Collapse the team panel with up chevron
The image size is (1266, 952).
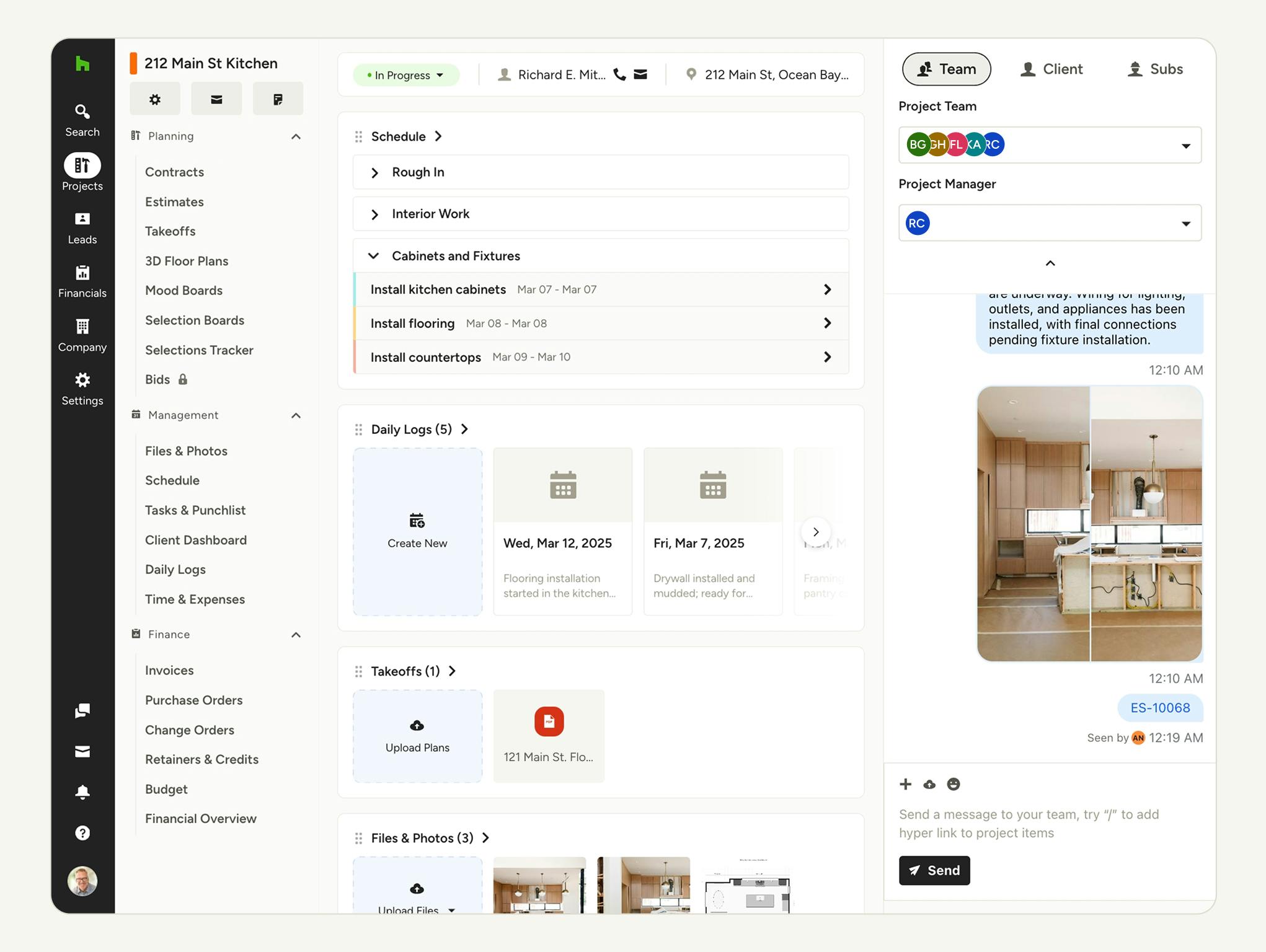pyautogui.click(x=1050, y=263)
